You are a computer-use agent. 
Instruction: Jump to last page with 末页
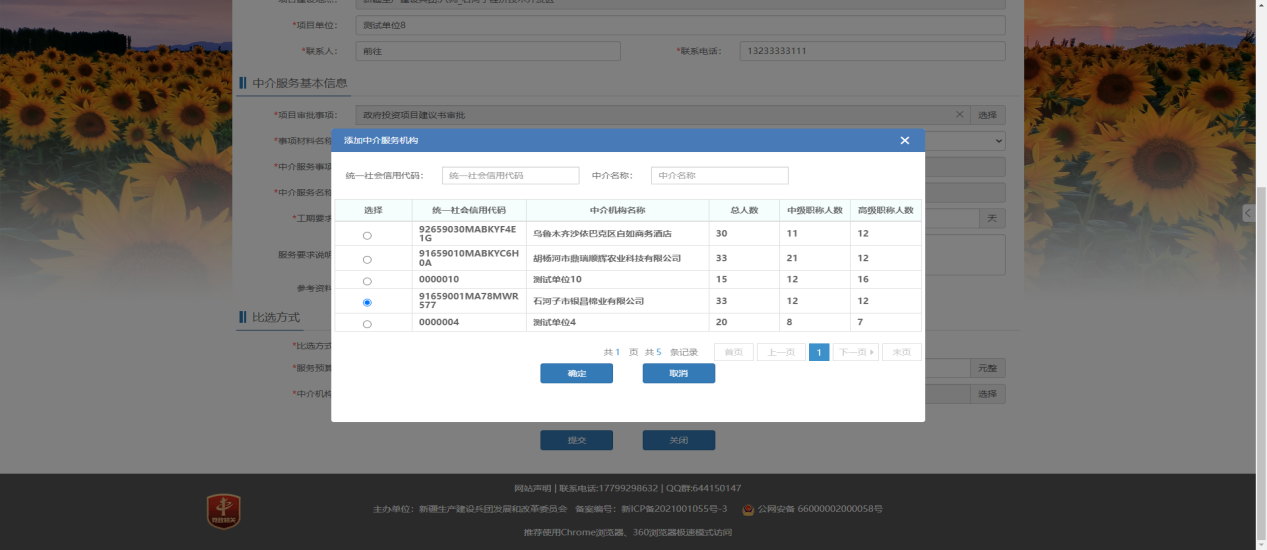pos(901,352)
